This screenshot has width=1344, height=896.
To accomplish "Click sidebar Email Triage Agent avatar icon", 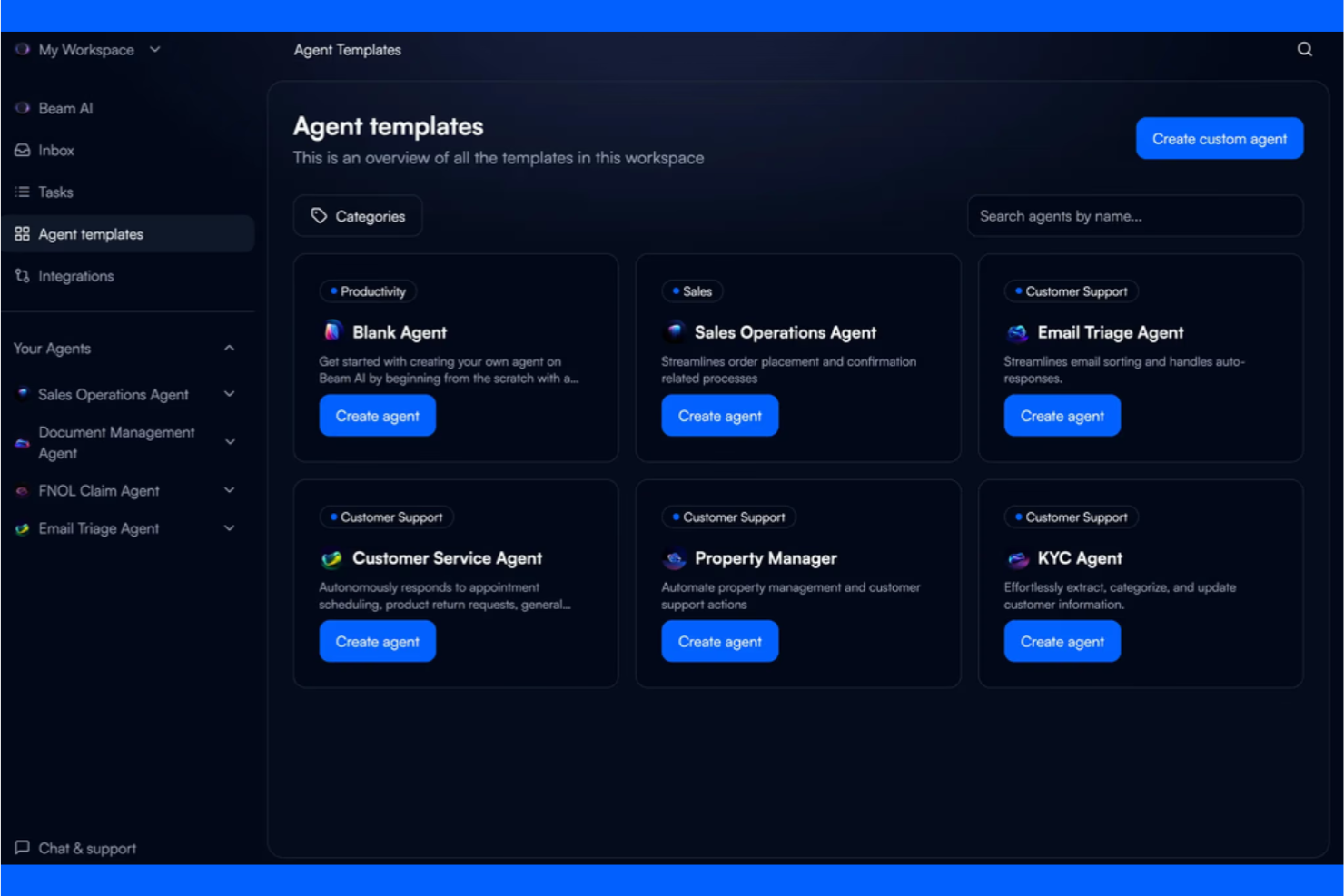I will pos(23,528).
